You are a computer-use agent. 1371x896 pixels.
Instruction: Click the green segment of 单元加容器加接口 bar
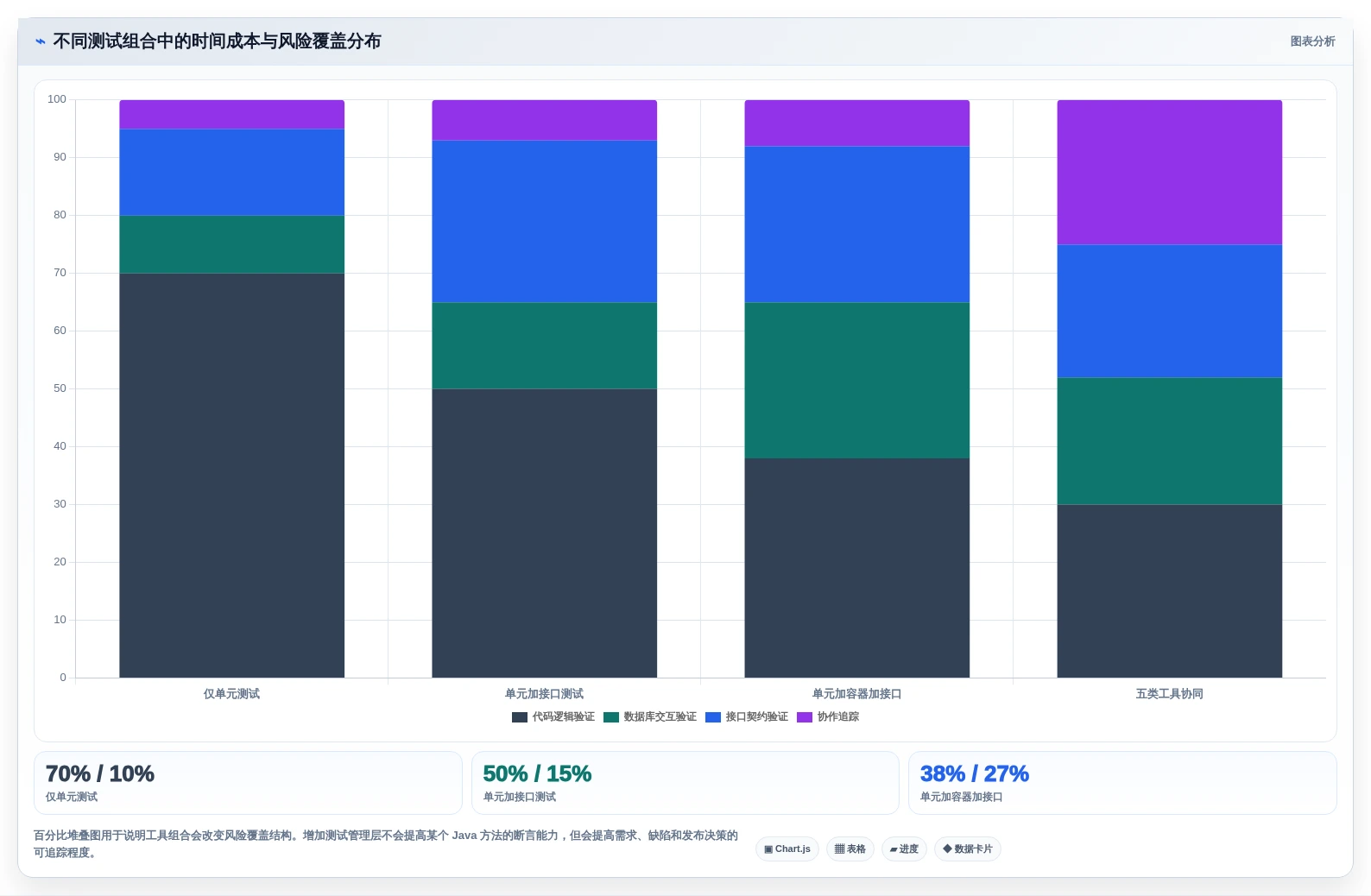coord(857,381)
